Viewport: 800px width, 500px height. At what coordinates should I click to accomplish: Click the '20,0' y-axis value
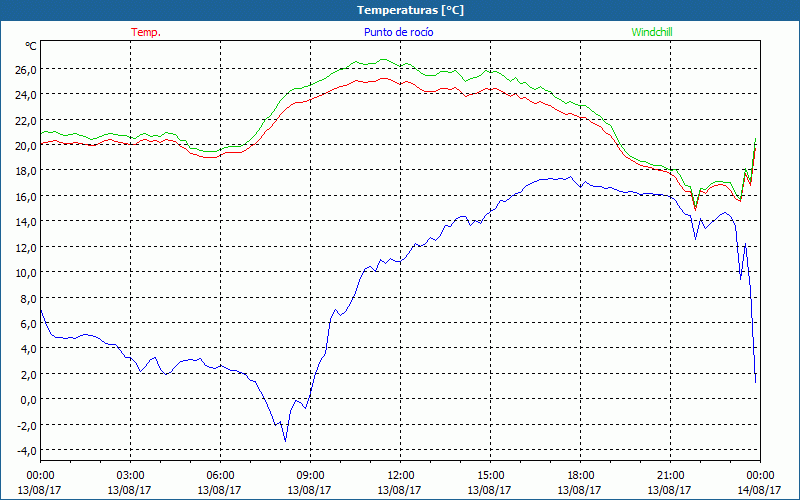pos(26,145)
